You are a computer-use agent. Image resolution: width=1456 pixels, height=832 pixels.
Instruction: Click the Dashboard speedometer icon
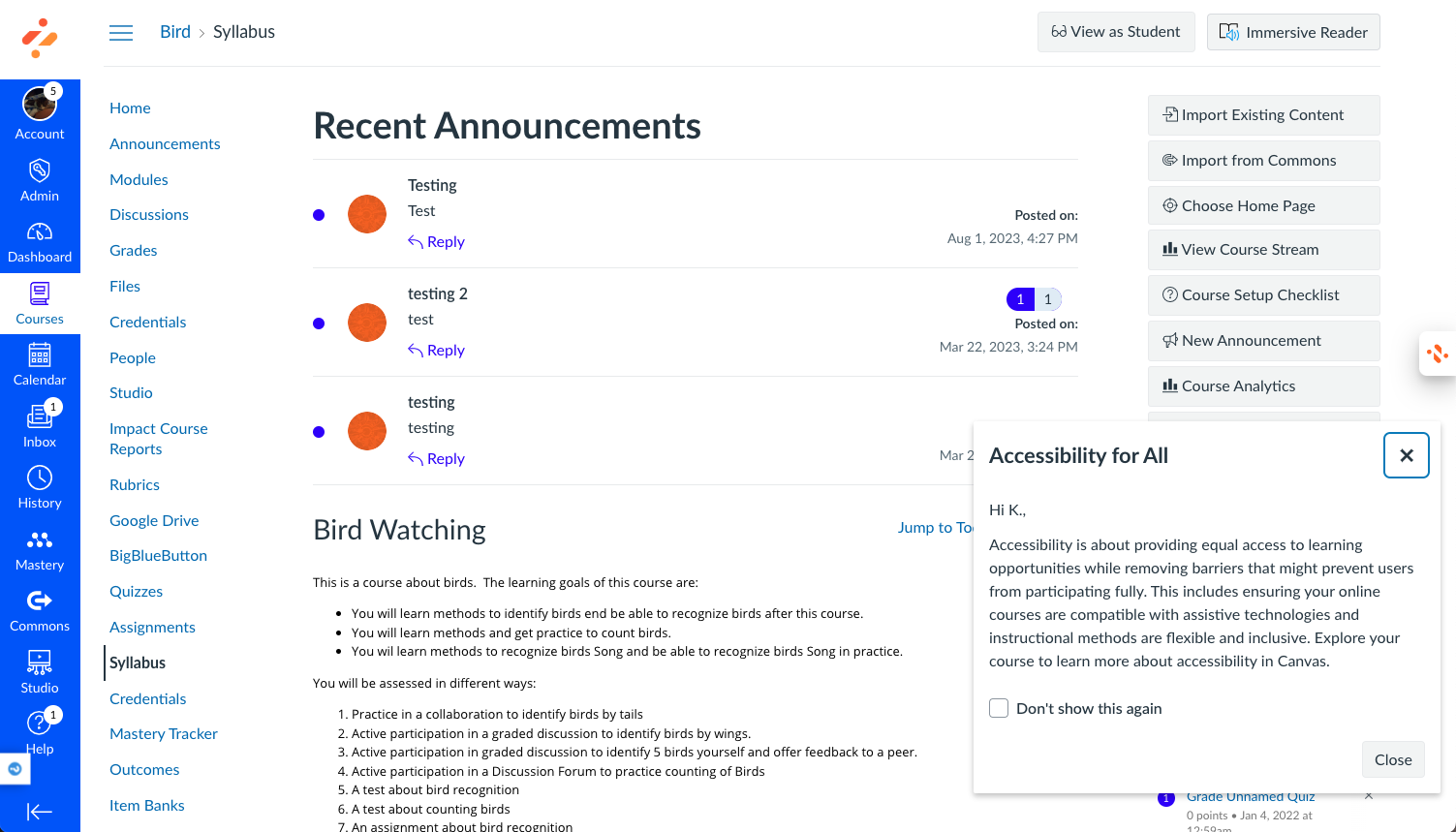pos(40,232)
